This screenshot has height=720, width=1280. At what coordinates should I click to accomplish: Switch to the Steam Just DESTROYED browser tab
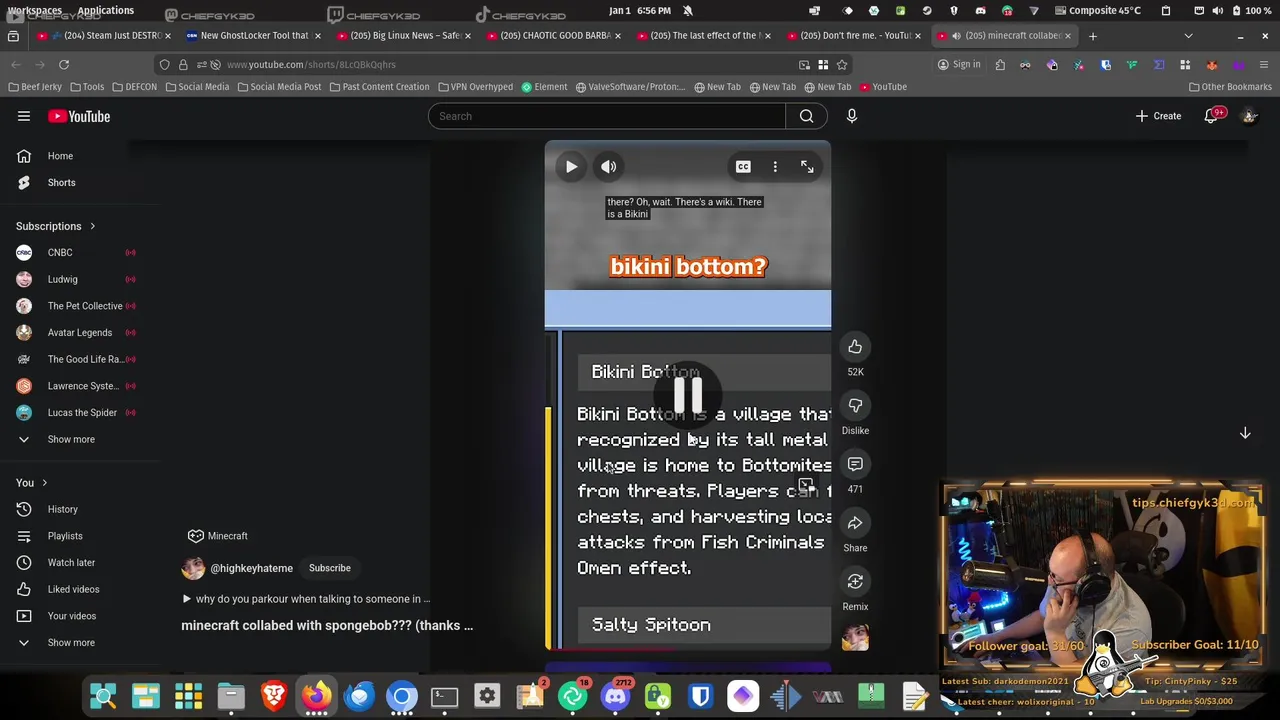pos(104,36)
